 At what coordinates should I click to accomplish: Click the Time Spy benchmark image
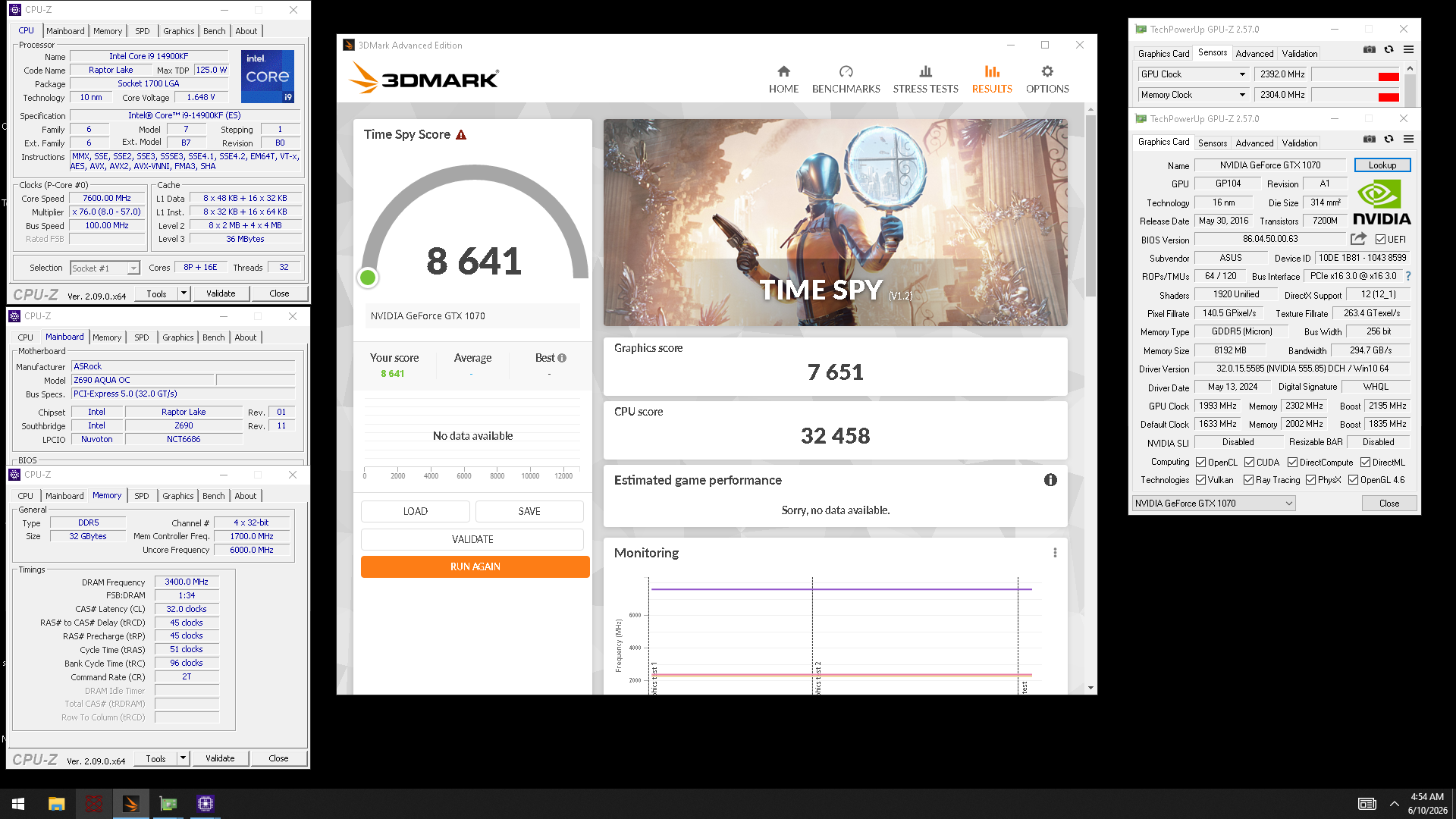tap(835, 222)
